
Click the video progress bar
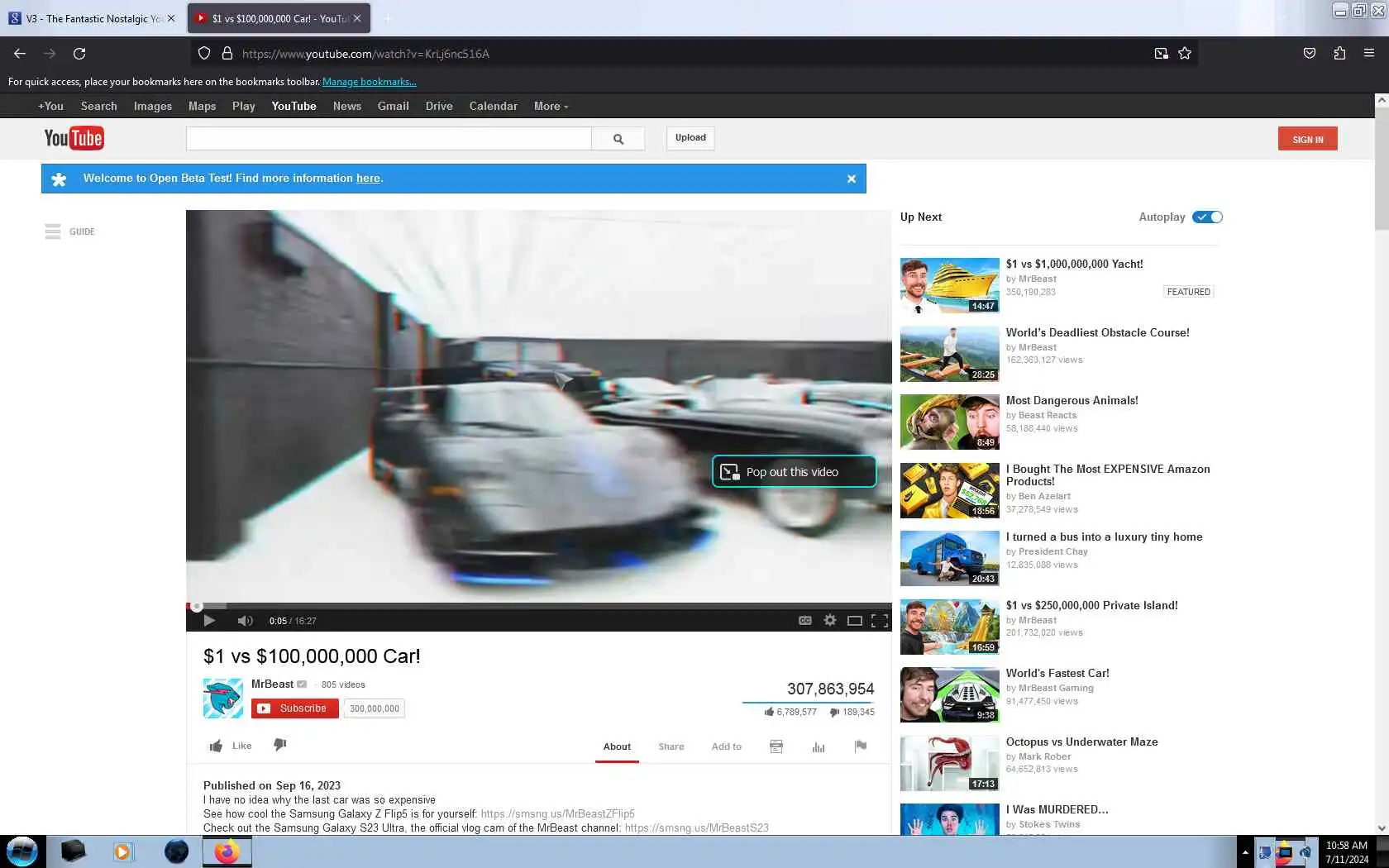click(x=538, y=606)
